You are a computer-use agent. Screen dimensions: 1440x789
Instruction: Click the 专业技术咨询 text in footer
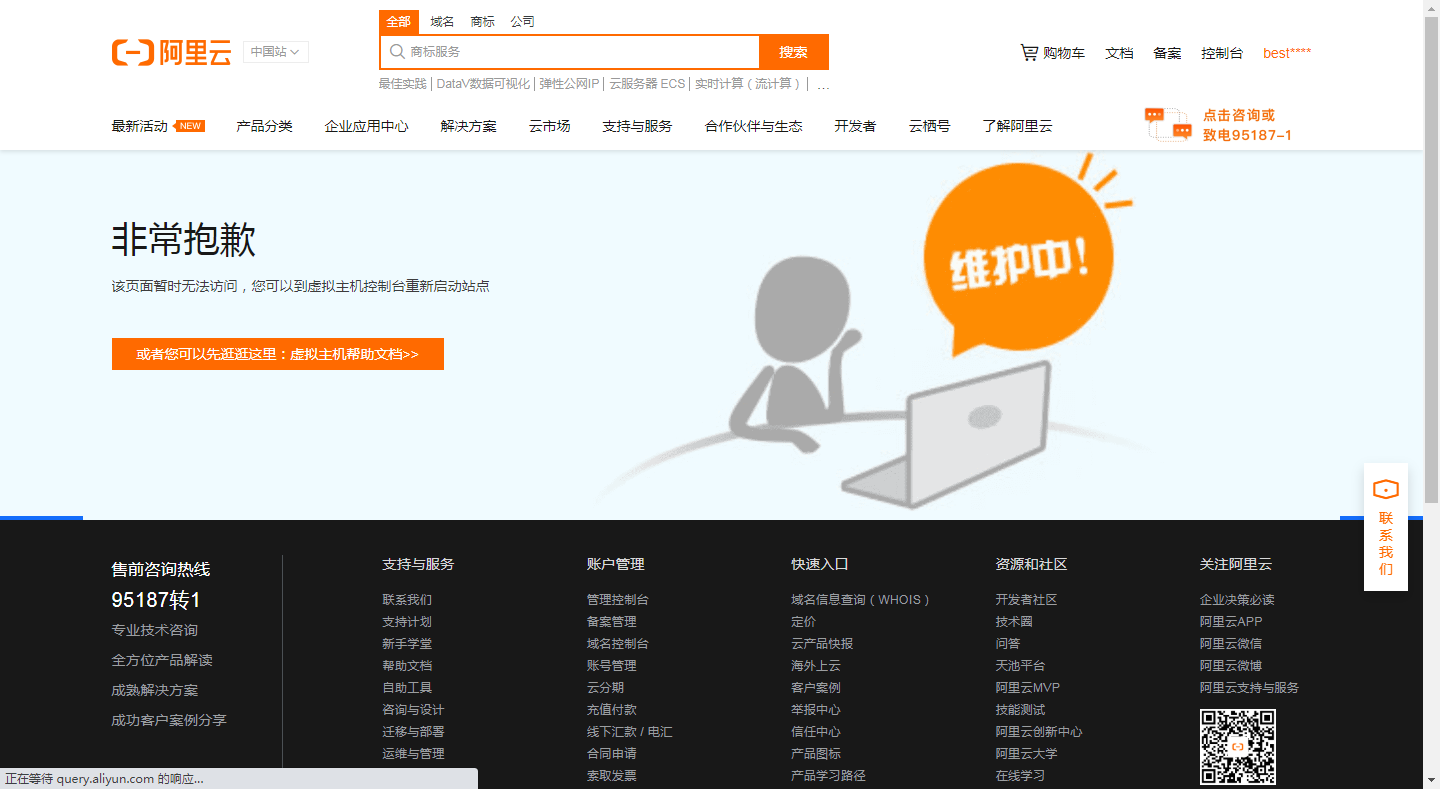pos(155,631)
